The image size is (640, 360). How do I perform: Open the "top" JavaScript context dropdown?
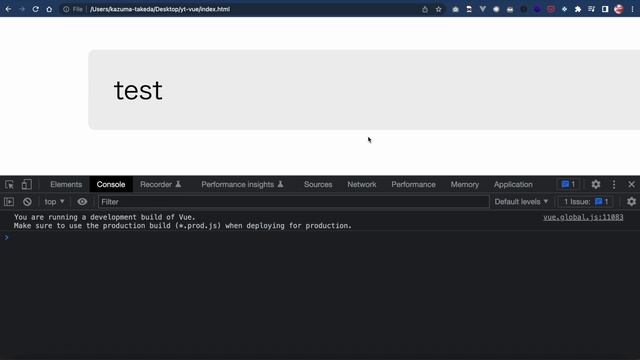(54, 202)
